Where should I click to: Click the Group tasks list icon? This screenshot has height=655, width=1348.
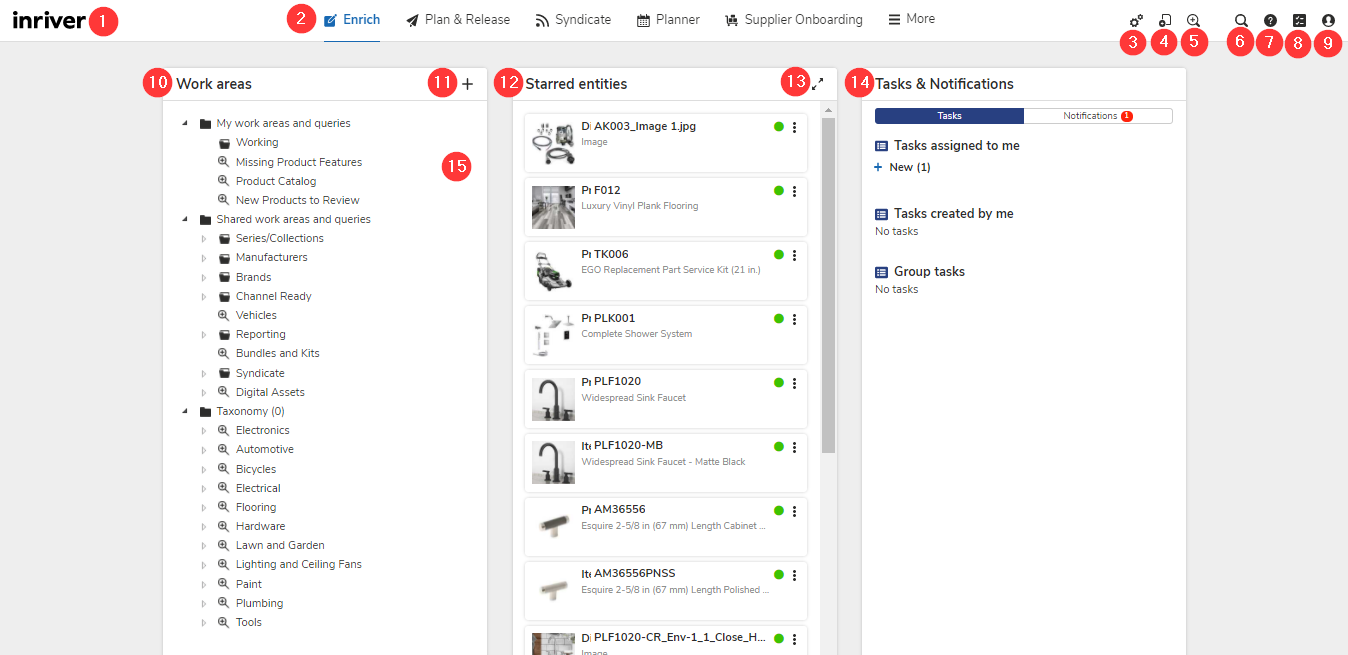coord(881,272)
